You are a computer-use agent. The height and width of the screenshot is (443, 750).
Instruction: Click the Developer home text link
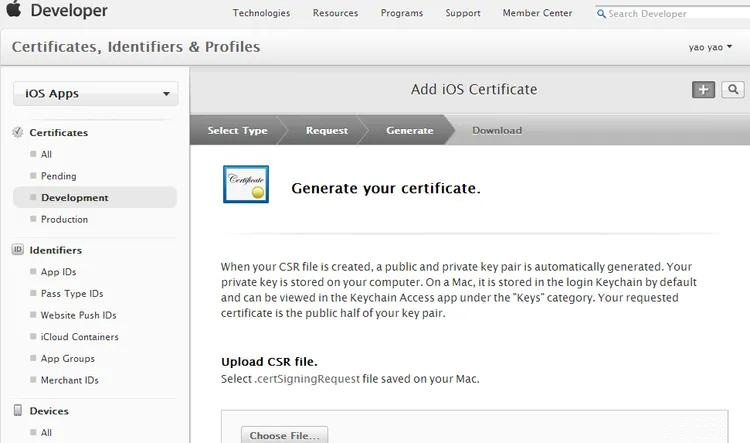coord(69,10)
